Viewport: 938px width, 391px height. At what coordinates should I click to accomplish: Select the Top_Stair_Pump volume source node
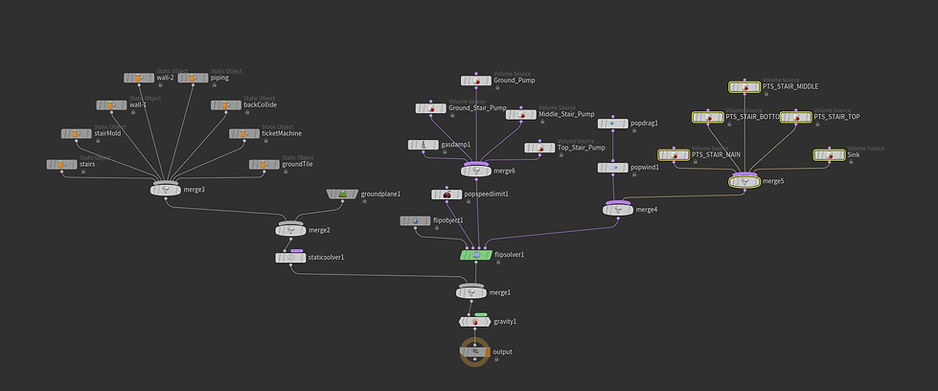[539, 148]
